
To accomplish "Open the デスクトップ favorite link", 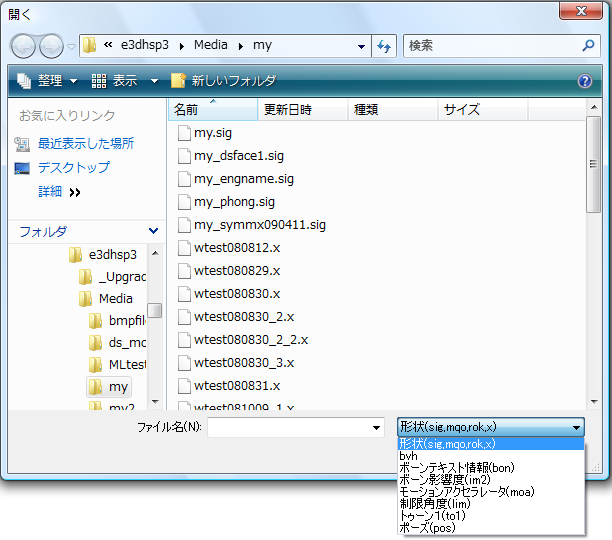I will (73, 168).
